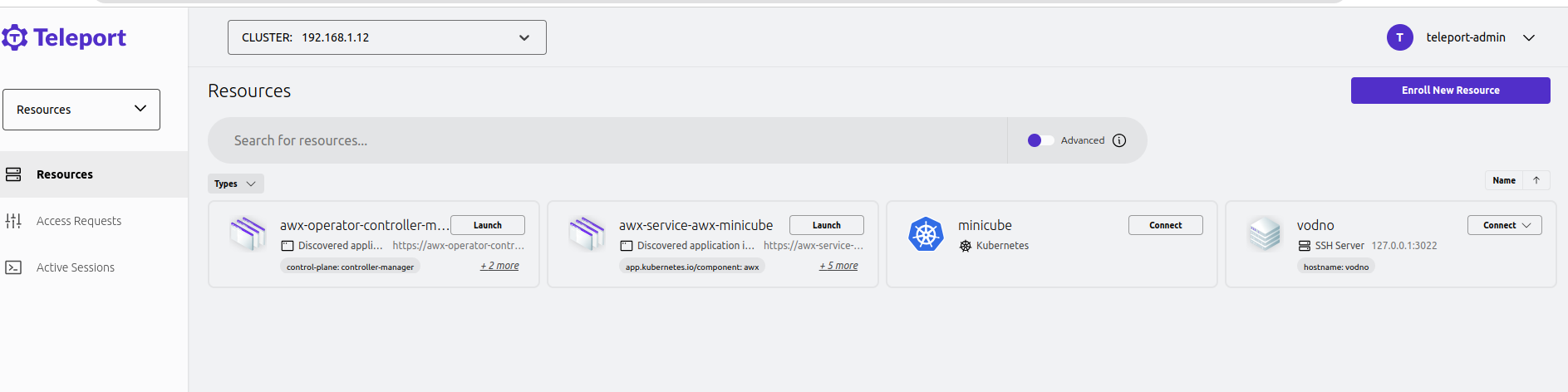Click the SSH Server icon under vodno

pyautogui.click(x=1305, y=246)
